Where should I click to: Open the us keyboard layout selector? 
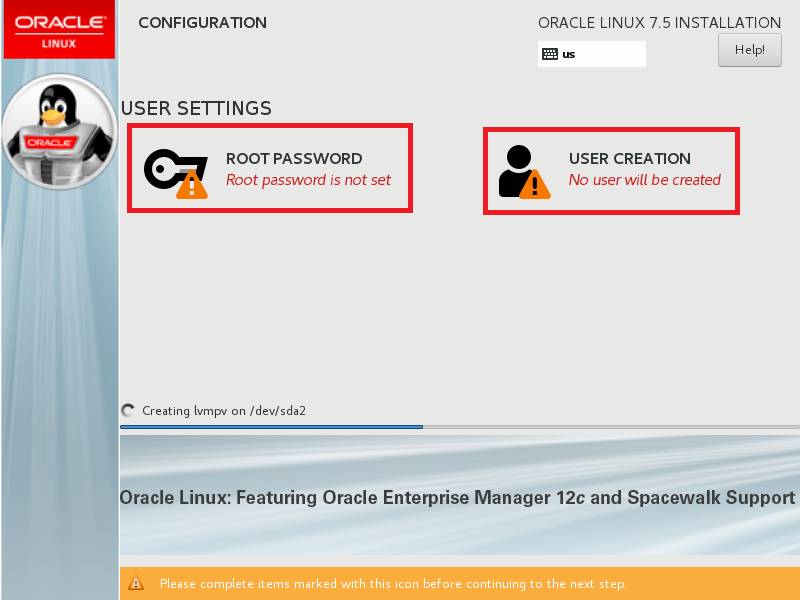591,53
